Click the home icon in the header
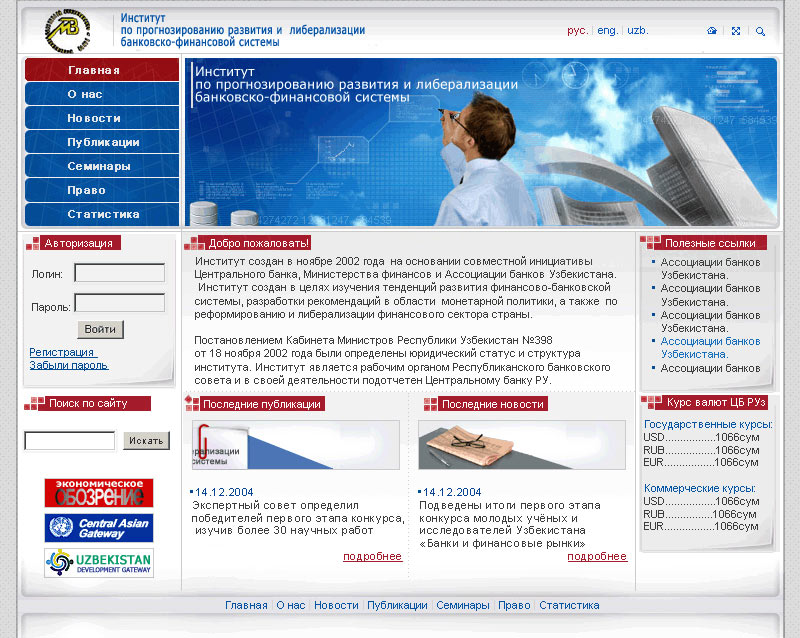 coord(712,31)
